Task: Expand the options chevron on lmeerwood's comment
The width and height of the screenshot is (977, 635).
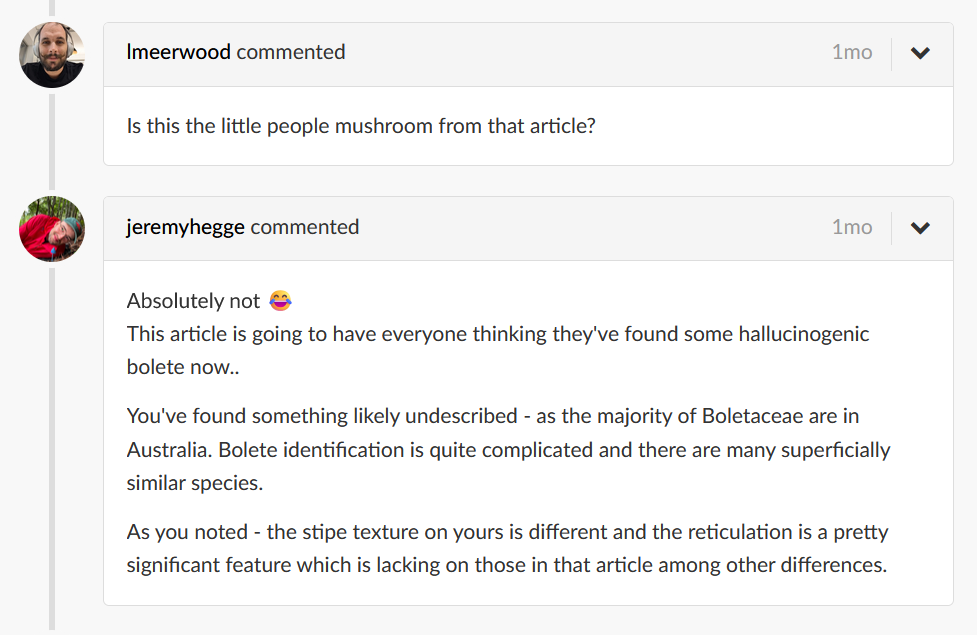Action: click(x=920, y=53)
